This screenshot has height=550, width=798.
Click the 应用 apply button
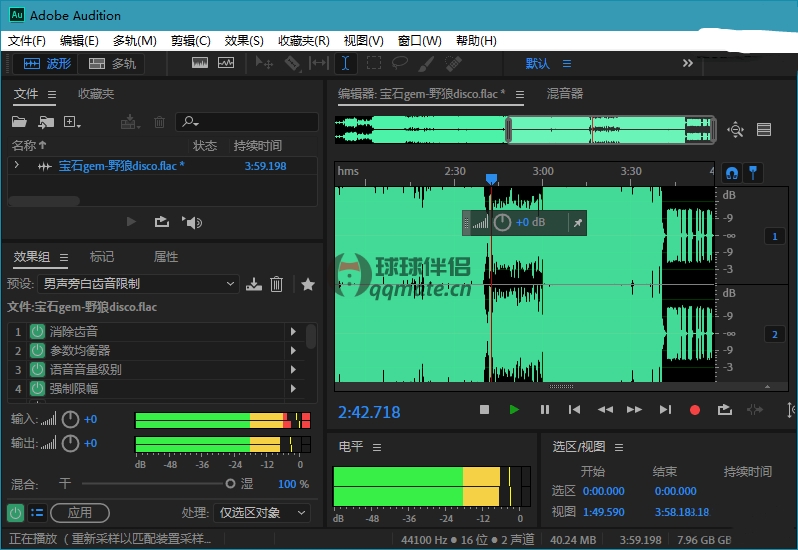(79, 512)
